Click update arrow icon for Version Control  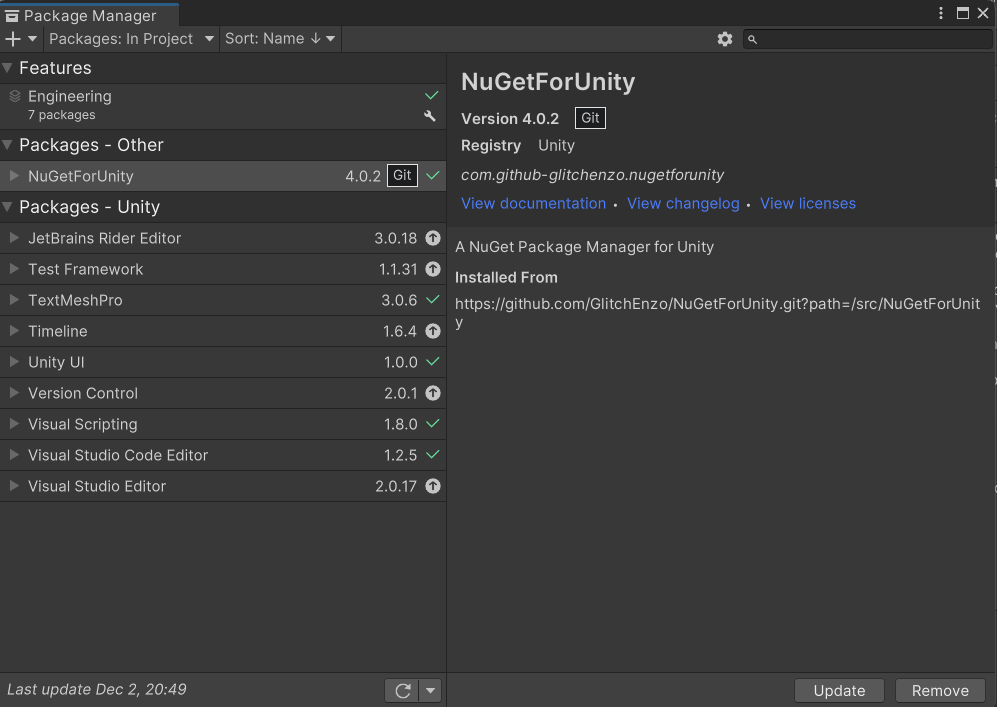[433, 393]
